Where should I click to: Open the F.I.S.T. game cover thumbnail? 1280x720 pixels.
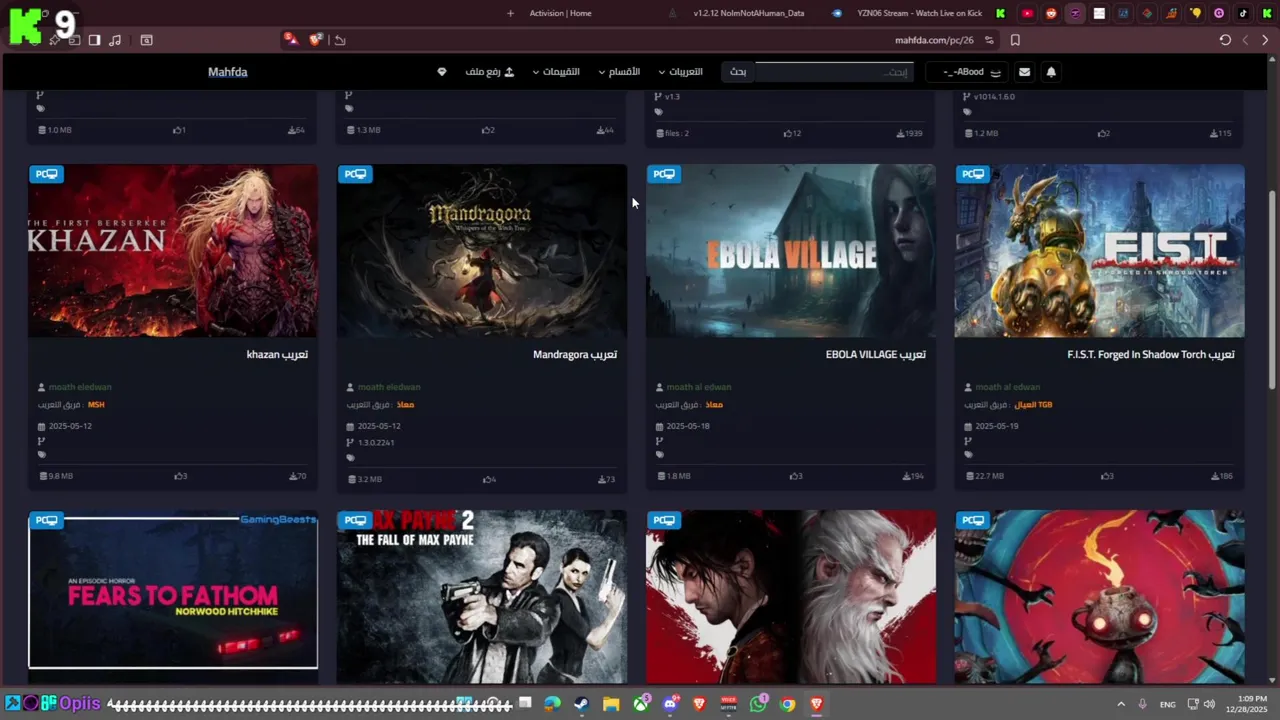1100,251
